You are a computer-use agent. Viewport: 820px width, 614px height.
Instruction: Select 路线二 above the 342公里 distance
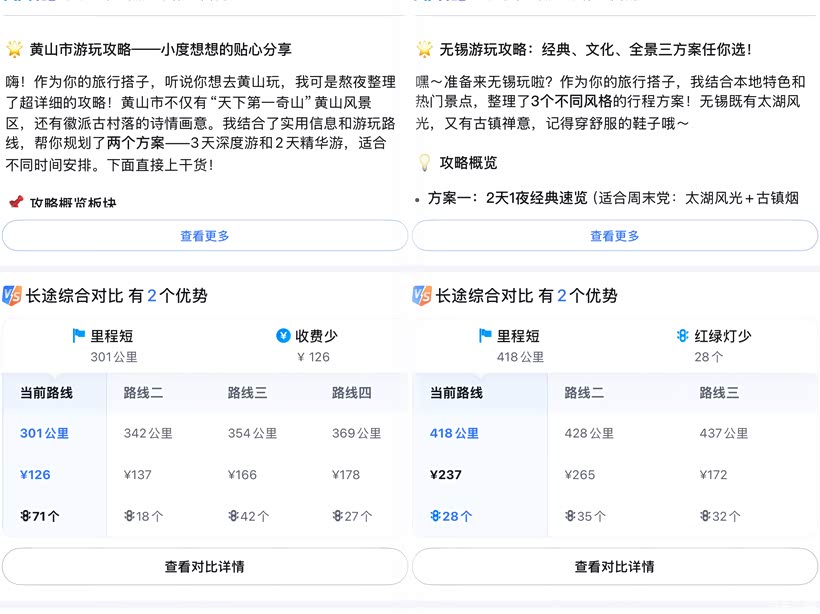tap(143, 393)
